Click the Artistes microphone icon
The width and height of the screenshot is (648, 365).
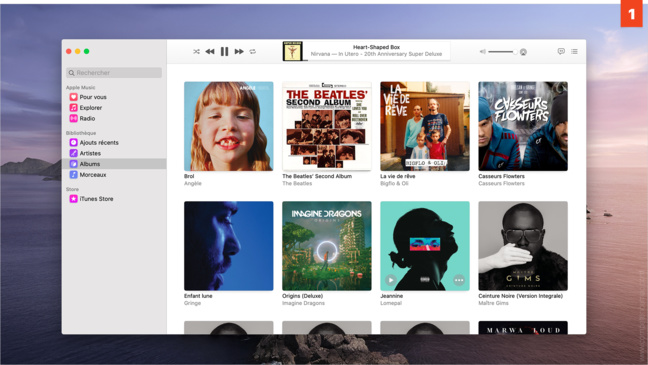click(73, 153)
